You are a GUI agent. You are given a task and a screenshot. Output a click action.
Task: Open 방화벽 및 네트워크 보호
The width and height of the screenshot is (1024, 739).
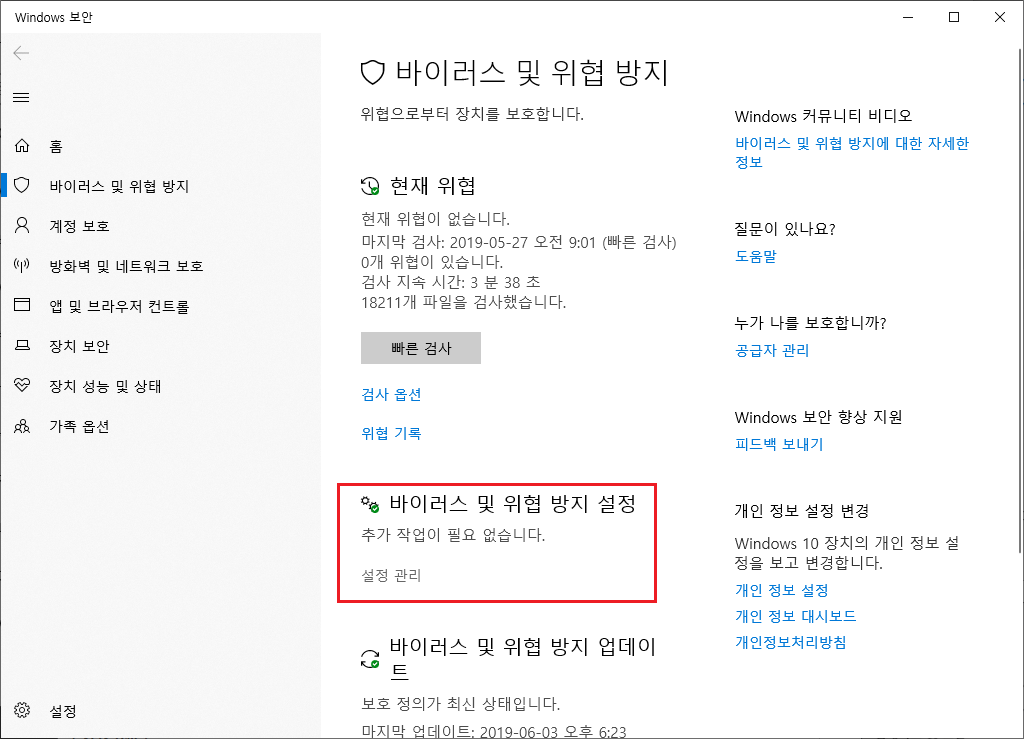[127, 266]
